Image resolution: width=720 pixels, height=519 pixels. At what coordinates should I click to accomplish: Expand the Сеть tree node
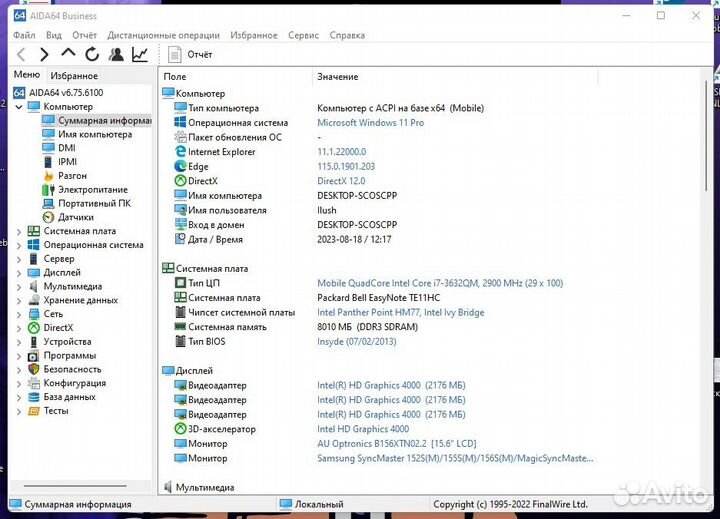19,315
